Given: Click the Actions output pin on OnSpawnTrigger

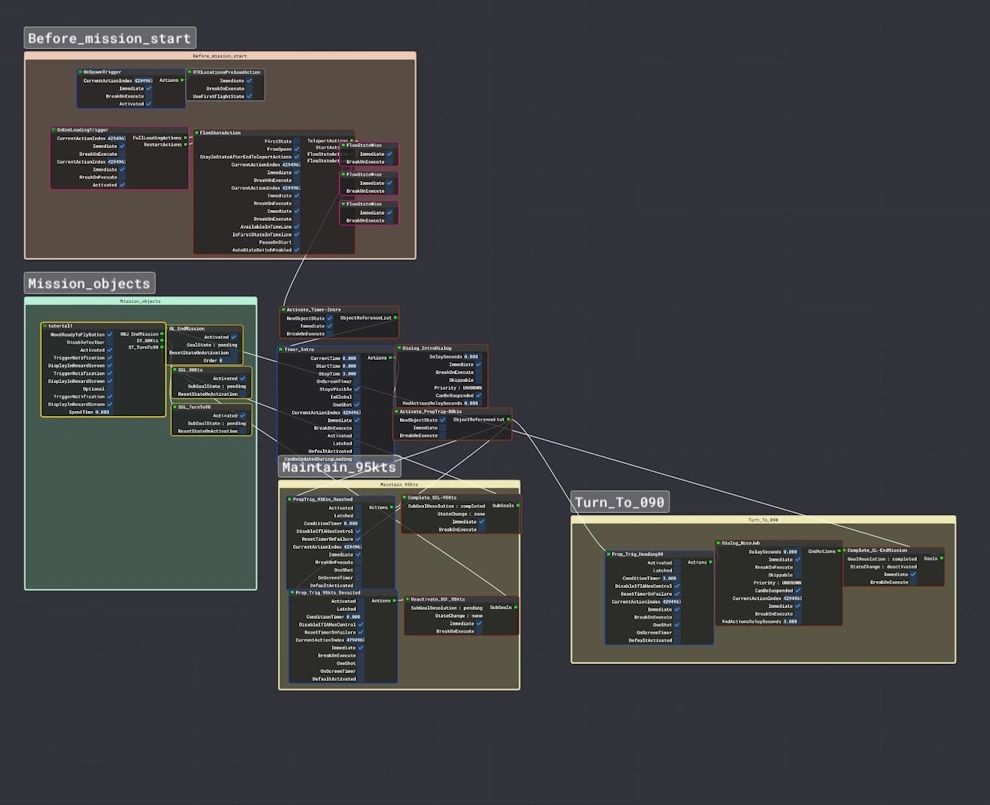Looking at the screenshot, I should click(183, 80).
